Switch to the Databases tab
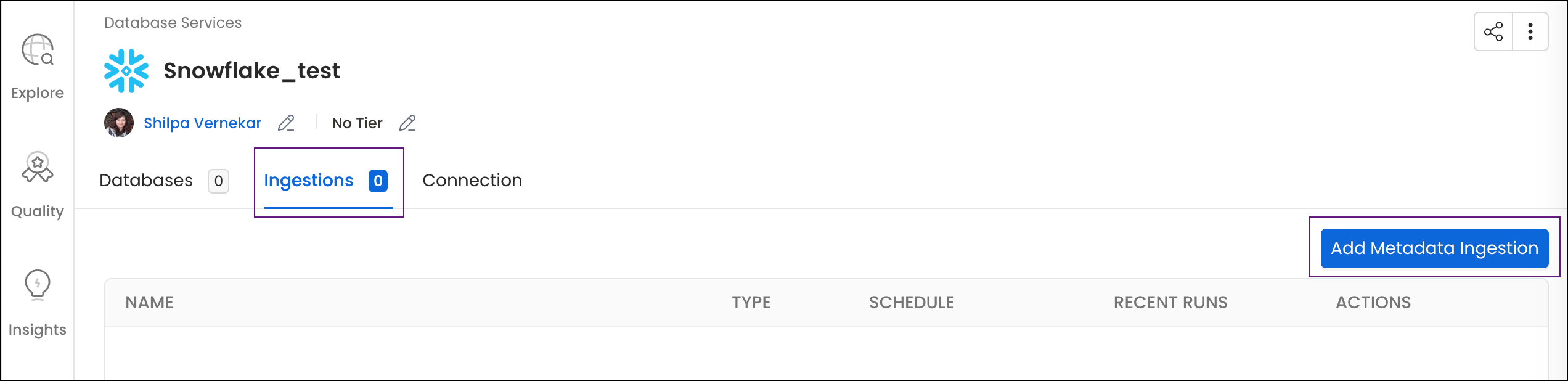This screenshot has width=1568, height=381. 145,180
